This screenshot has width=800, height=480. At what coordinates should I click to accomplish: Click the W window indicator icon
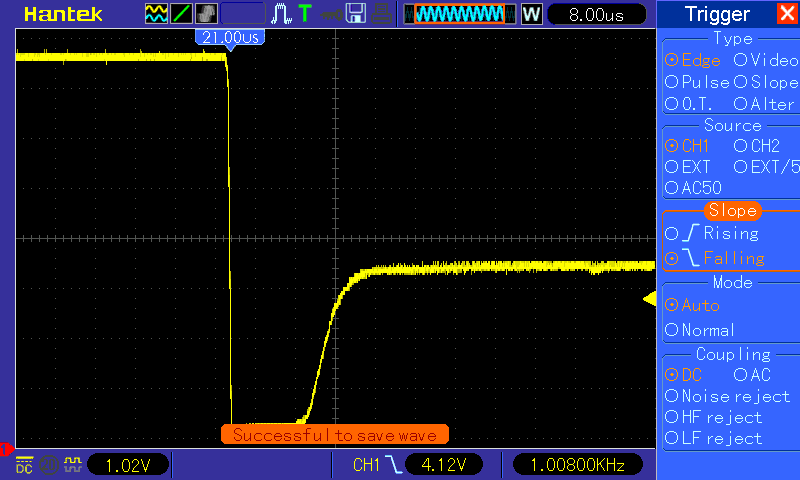click(531, 14)
